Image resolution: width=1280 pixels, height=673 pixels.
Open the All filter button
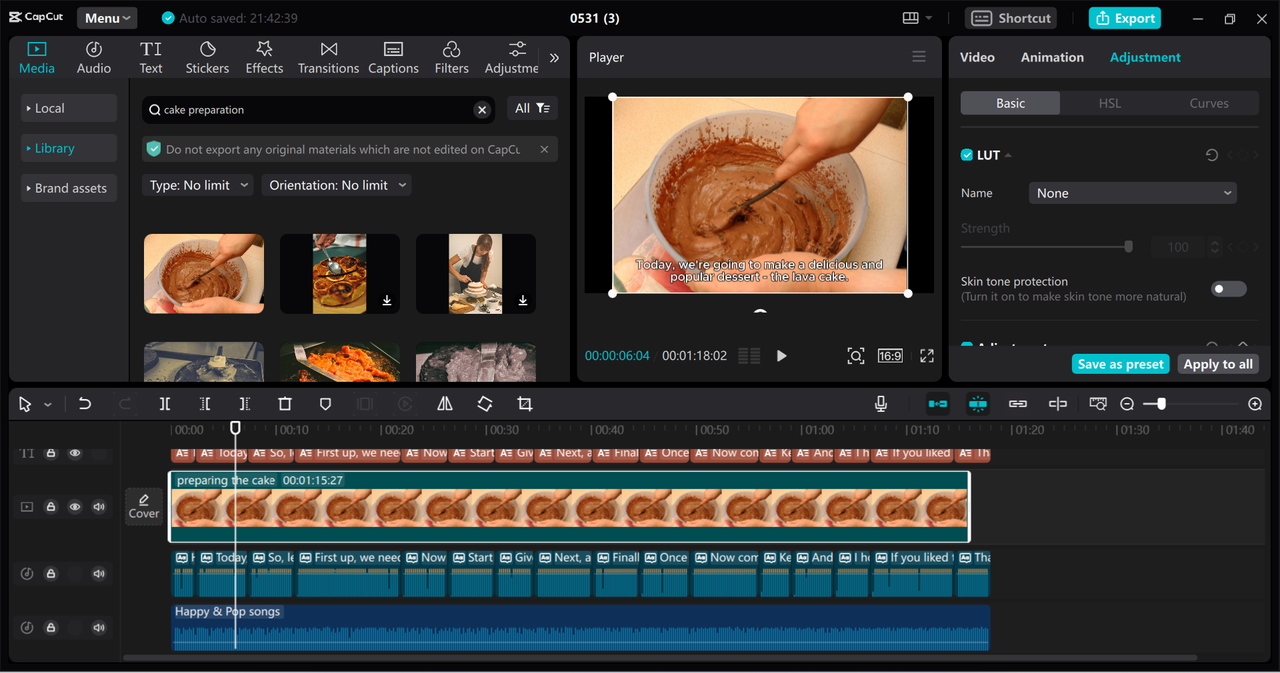(532, 108)
